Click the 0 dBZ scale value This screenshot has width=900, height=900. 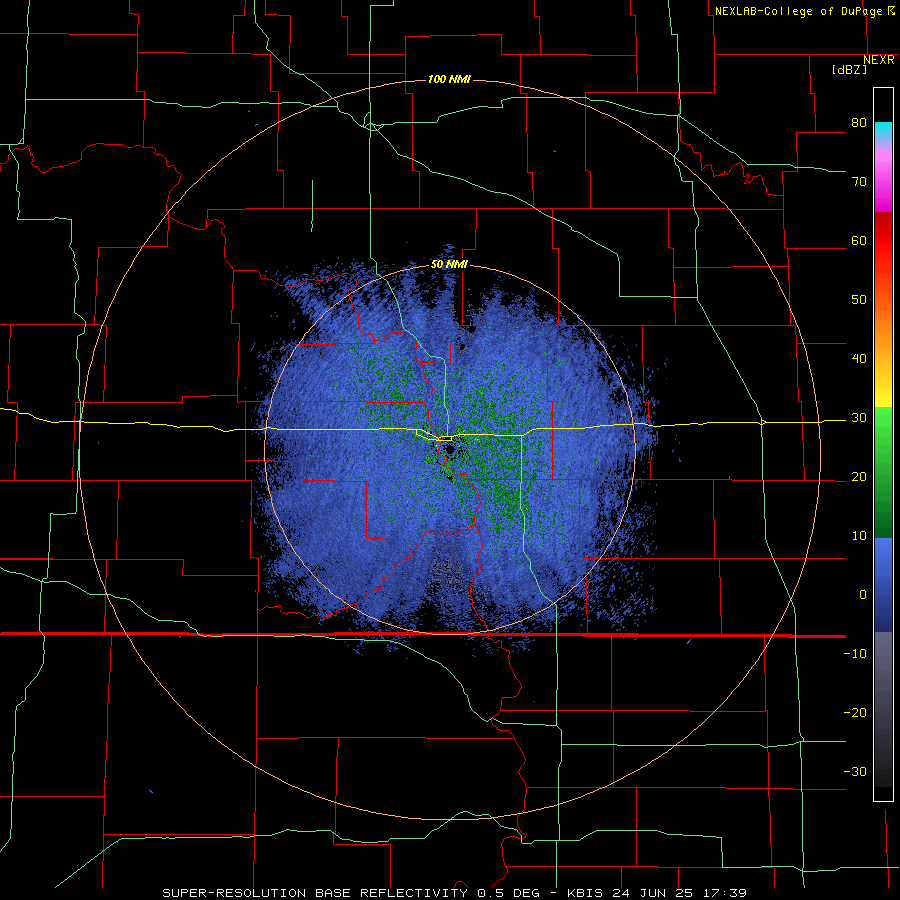863,594
